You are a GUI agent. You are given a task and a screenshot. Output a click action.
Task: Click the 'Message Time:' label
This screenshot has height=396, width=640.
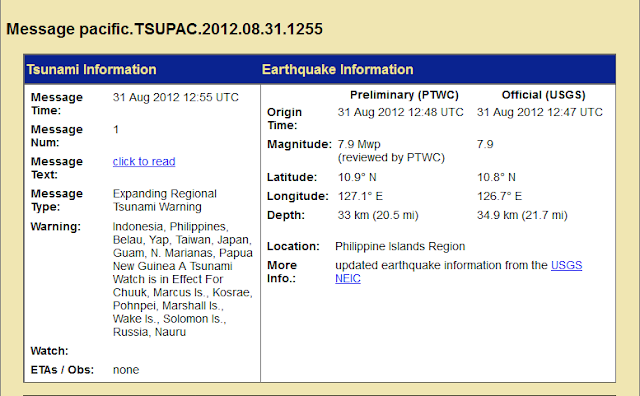(57, 104)
